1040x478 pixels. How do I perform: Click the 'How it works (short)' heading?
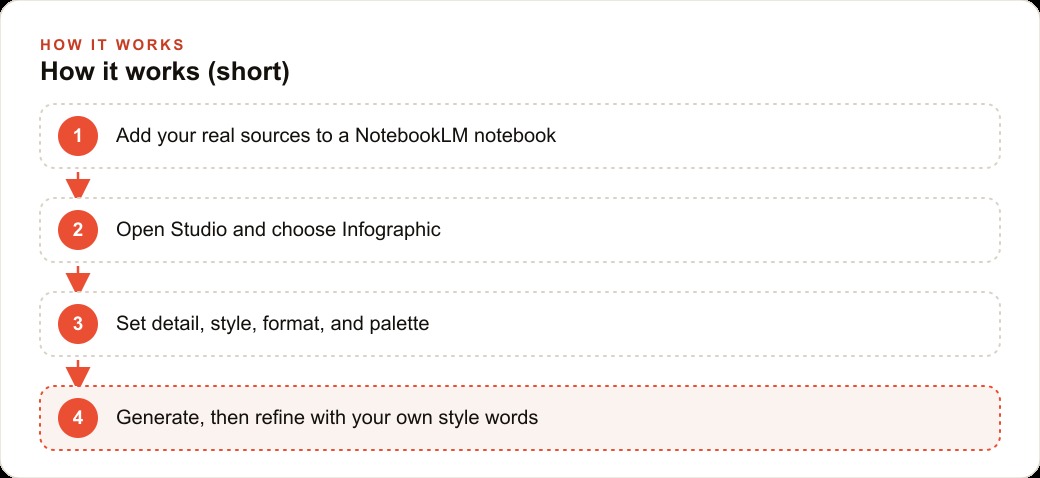[165, 72]
